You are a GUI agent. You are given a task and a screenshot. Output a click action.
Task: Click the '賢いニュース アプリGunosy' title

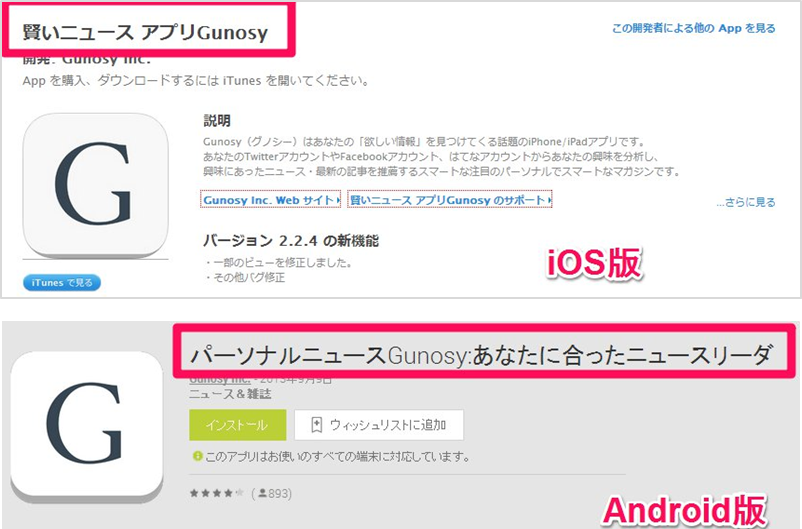pyautogui.click(x=145, y=32)
